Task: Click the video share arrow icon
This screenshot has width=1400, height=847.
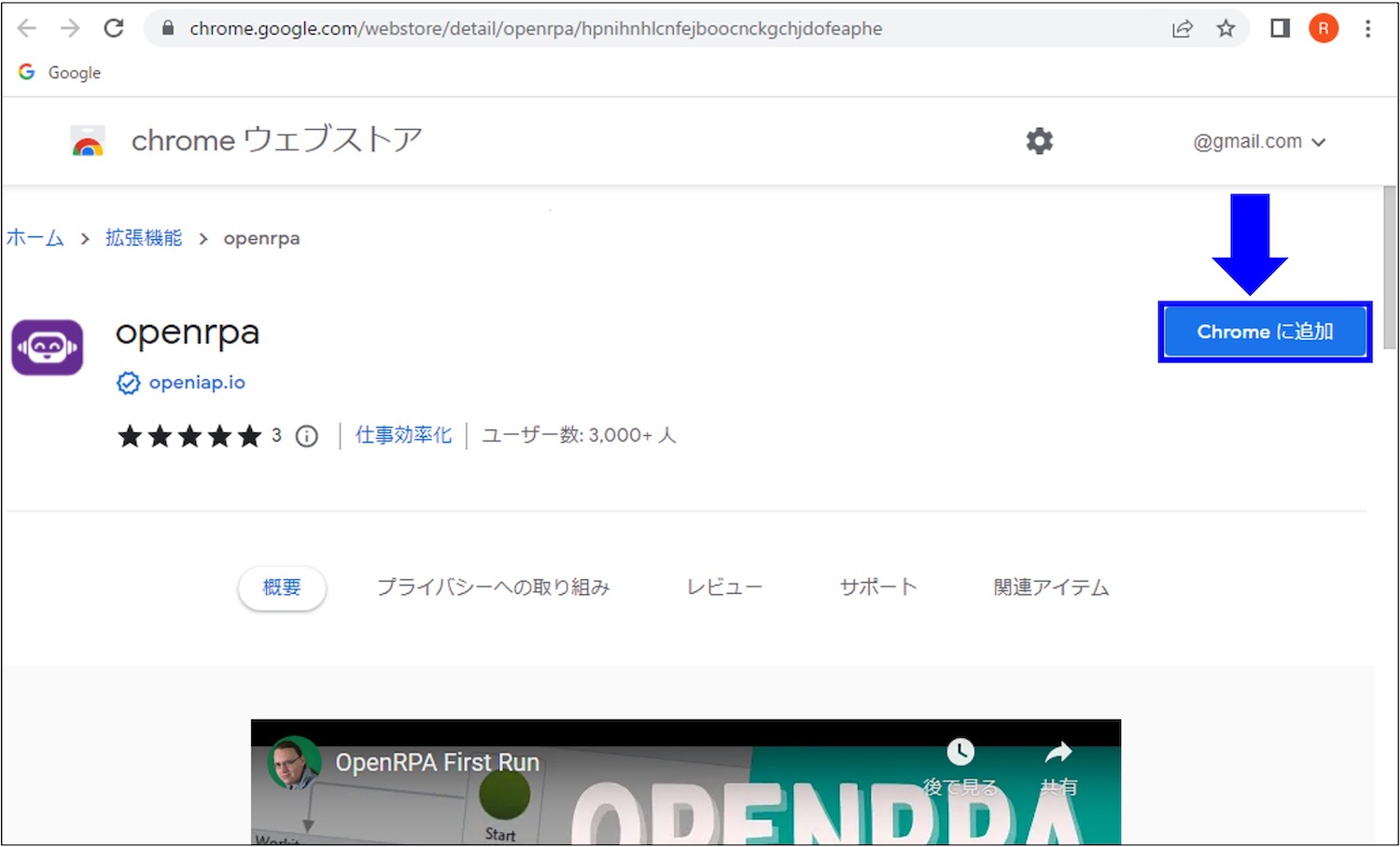Action: point(1058,752)
